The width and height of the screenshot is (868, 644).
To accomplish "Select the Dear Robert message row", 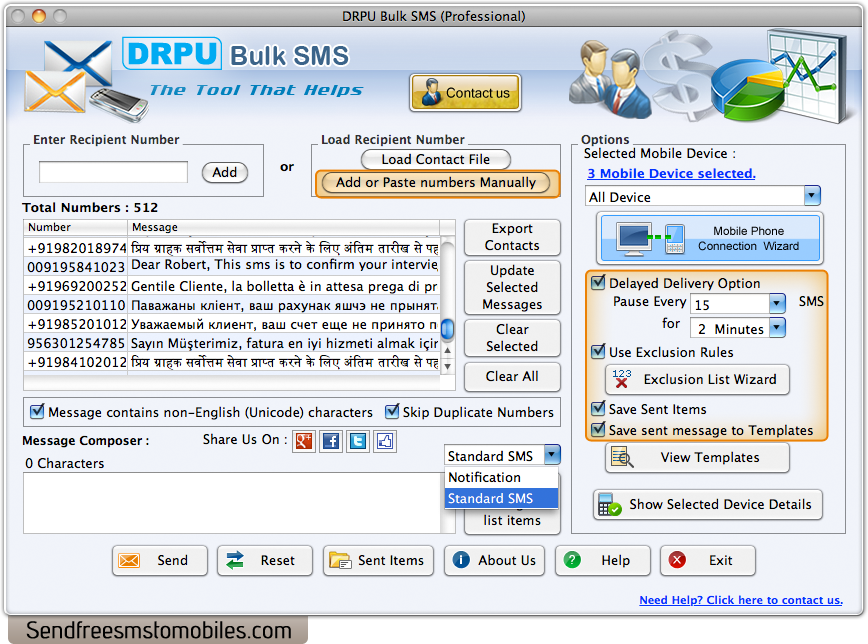I will pyautogui.click(x=231, y=266).
